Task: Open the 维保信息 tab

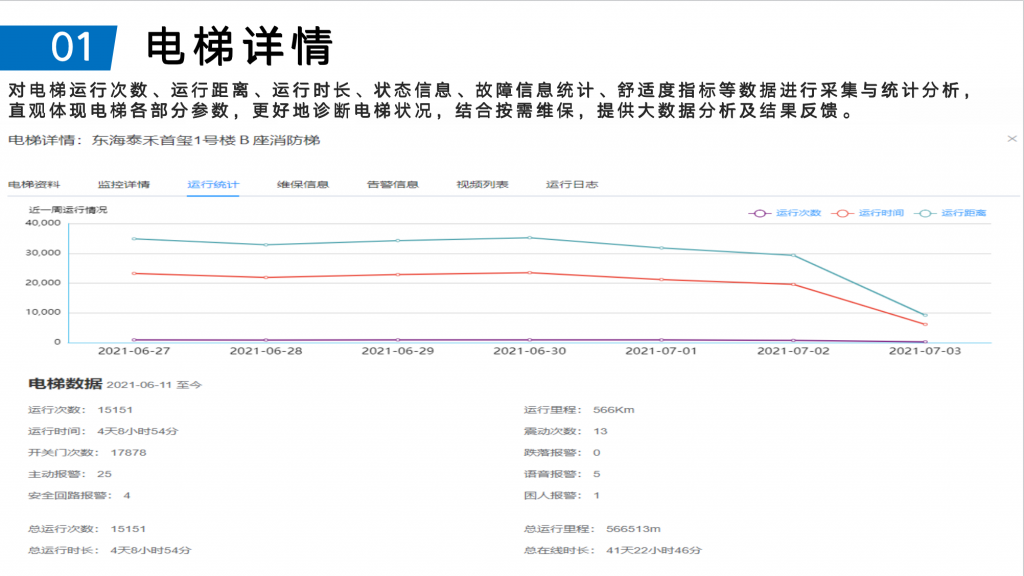Action: tap(302, 184)
